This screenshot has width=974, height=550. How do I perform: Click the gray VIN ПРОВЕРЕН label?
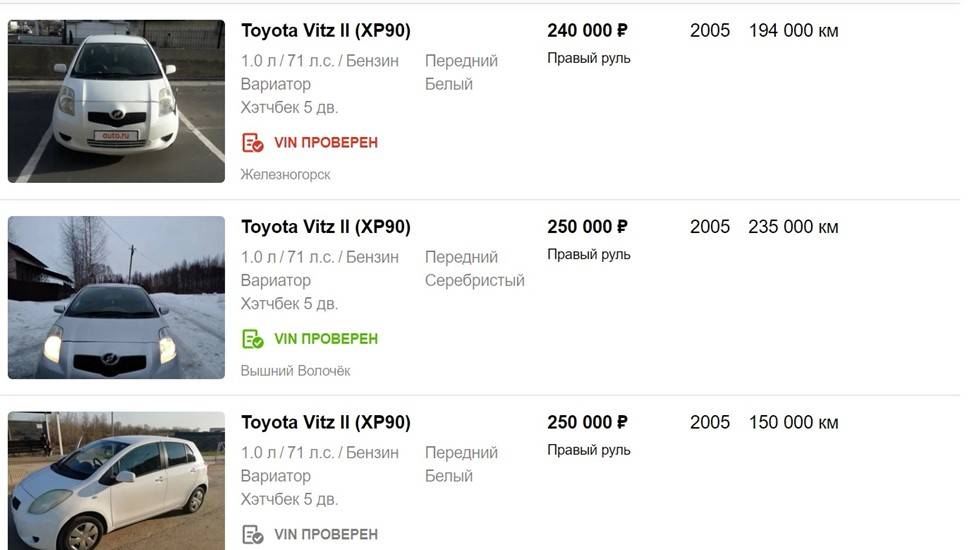point(326,535)
